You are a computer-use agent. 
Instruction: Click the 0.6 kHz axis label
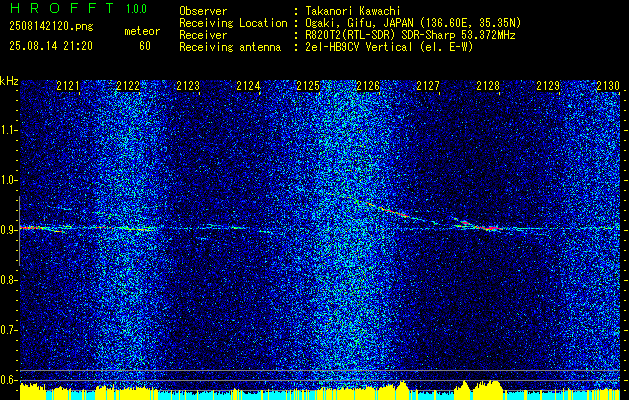pos(8,380)
